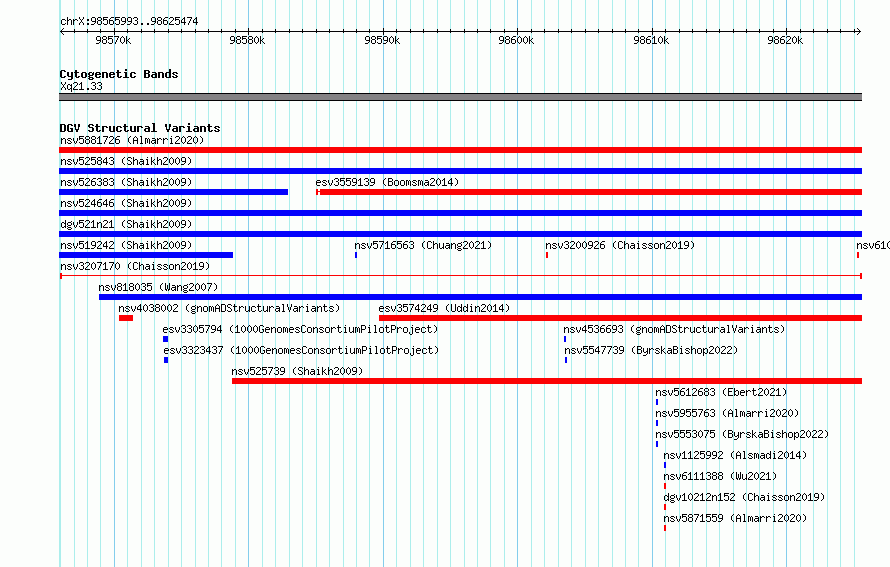890x567 pixels.
Task: Open esv3559139 (Boomsma2014) label
Action: click(x=387, y=182)
